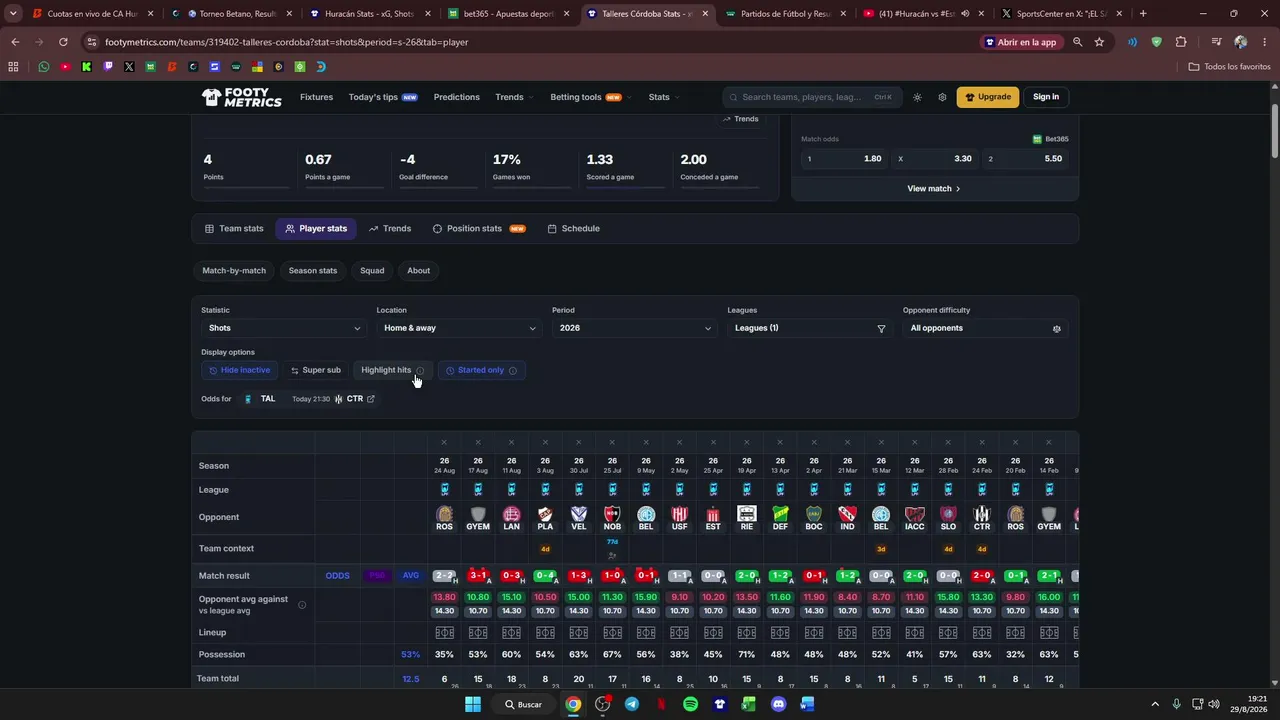Open site settings gear in header
Viewport: 1280px width, 720px height.
click(942, 97)
